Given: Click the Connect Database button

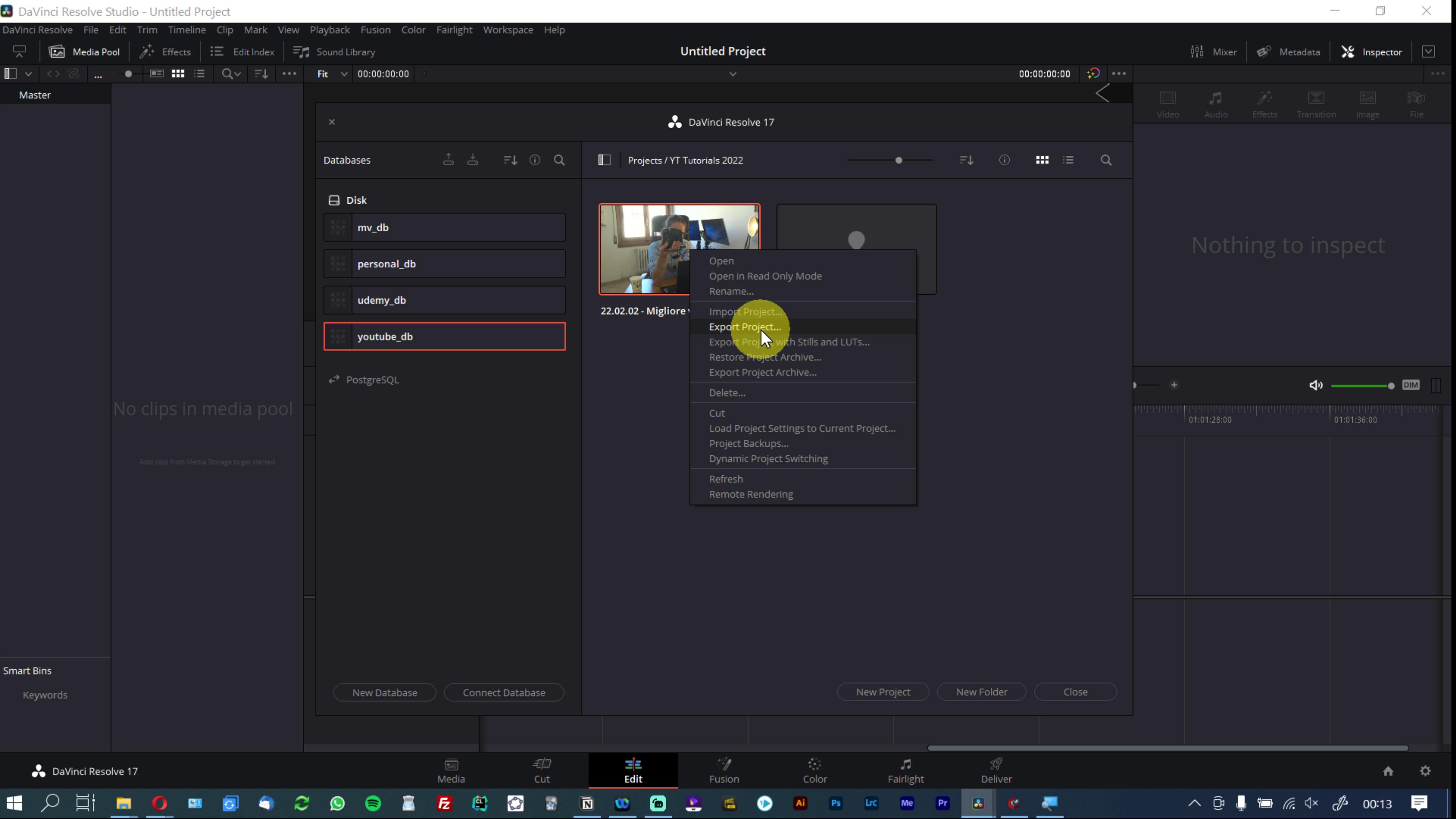Looking at the screenshot, I should coord(504,692).
